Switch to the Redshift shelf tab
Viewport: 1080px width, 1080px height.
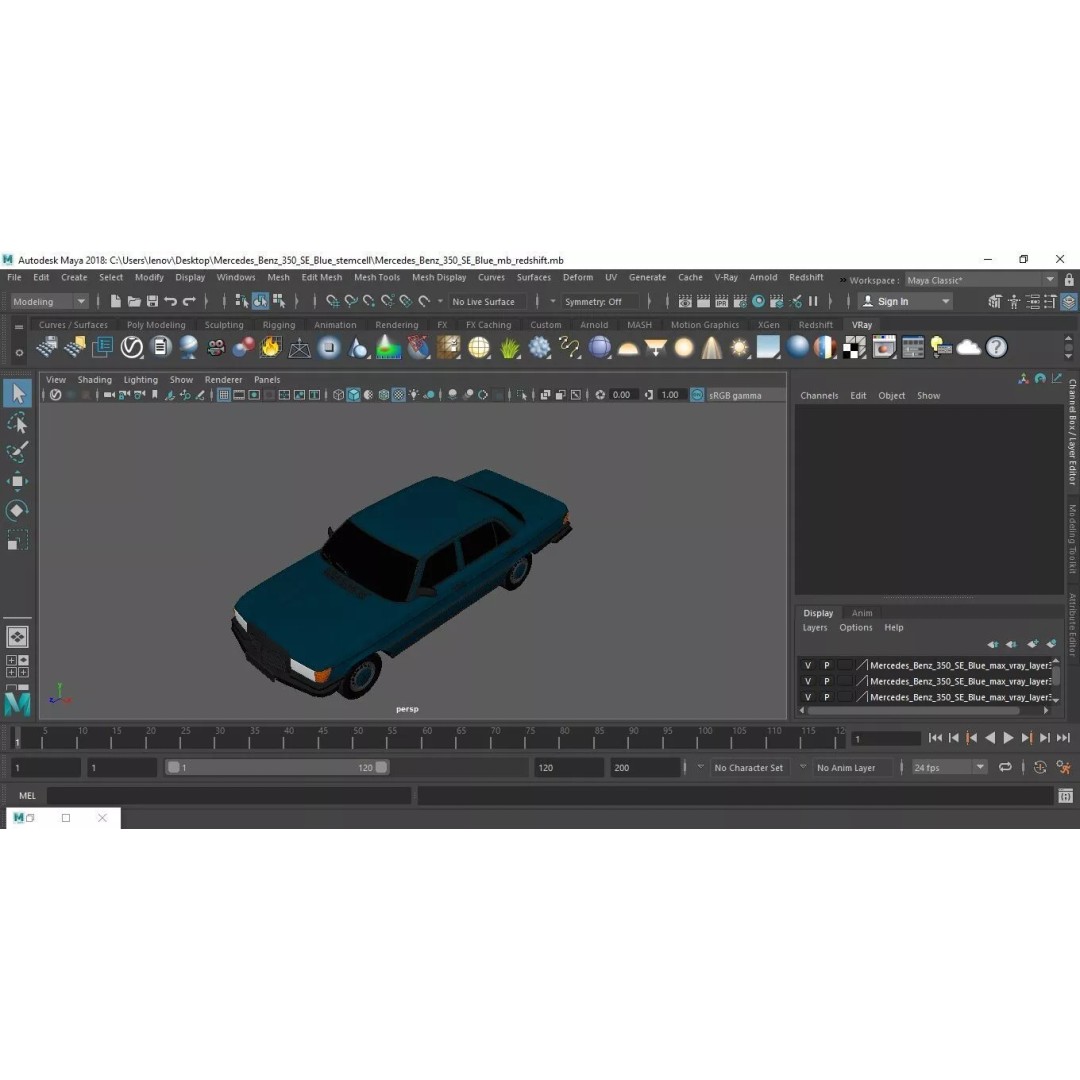[816, 324]
